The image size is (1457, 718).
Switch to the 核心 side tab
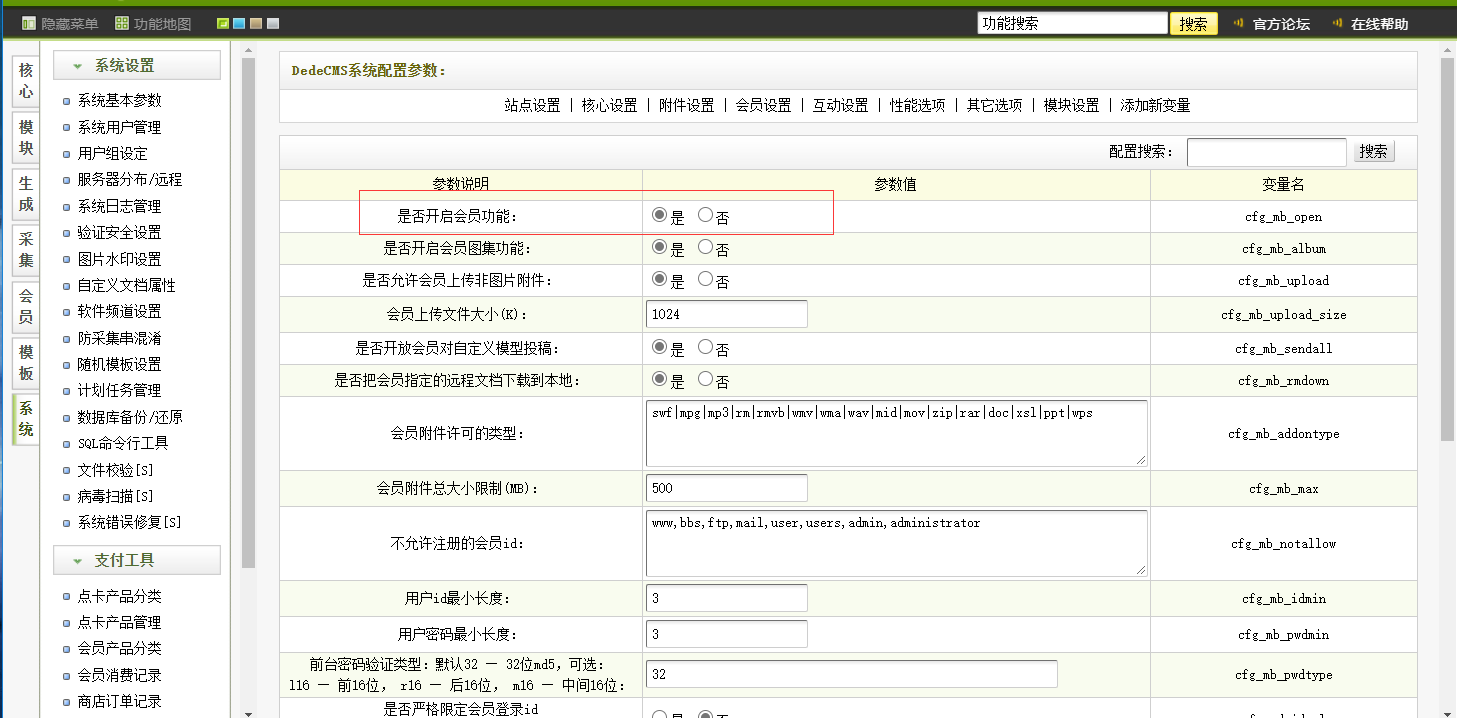[x=26, y=81]
